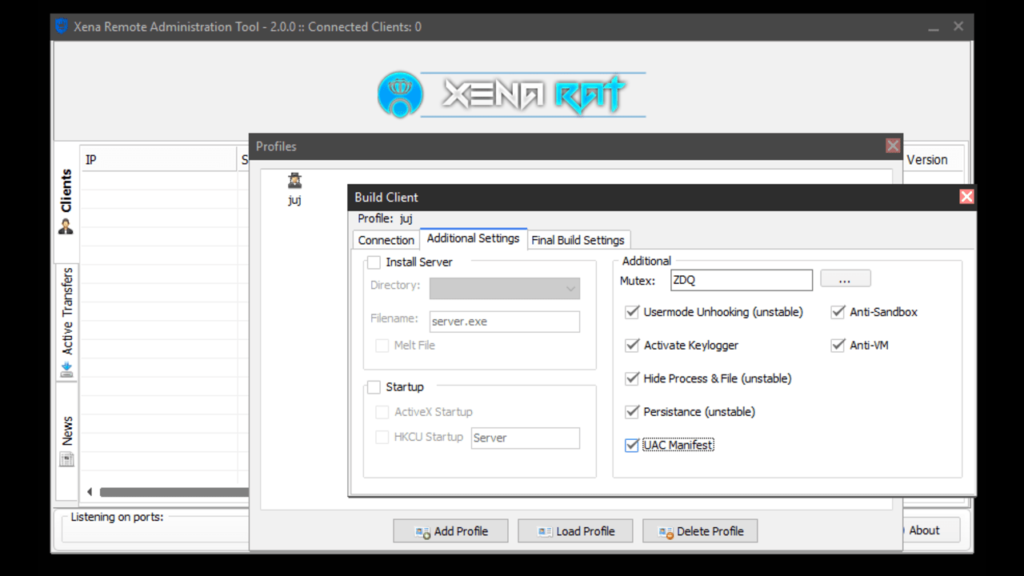Close the Build Client dialog
Viewport: 1024px width, 576px height.
point(967,197)
